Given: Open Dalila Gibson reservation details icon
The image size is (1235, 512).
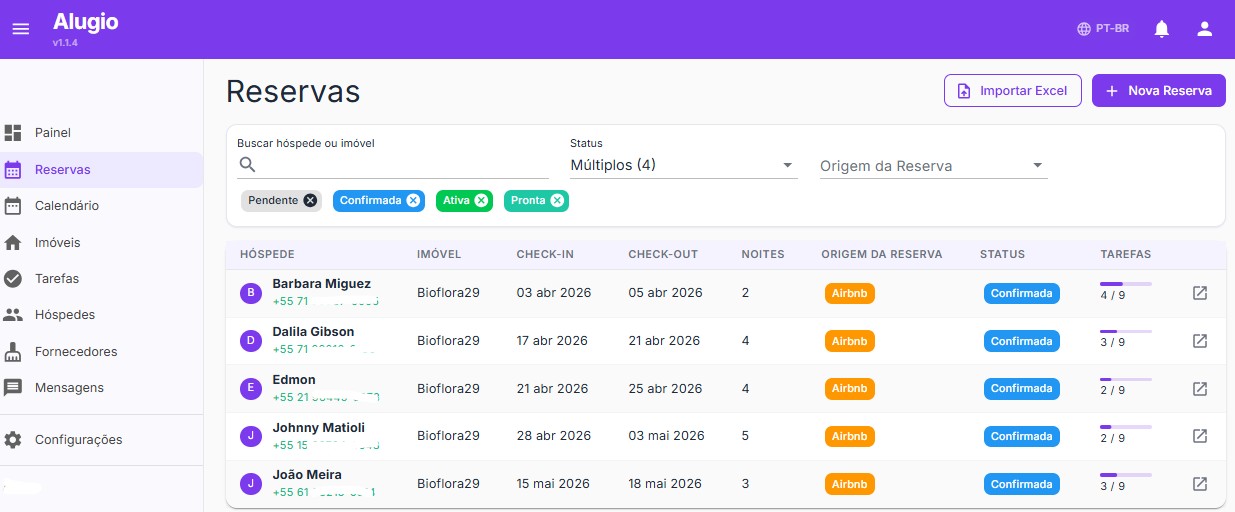Looking at the screenshot, I should pos(1200,341).
